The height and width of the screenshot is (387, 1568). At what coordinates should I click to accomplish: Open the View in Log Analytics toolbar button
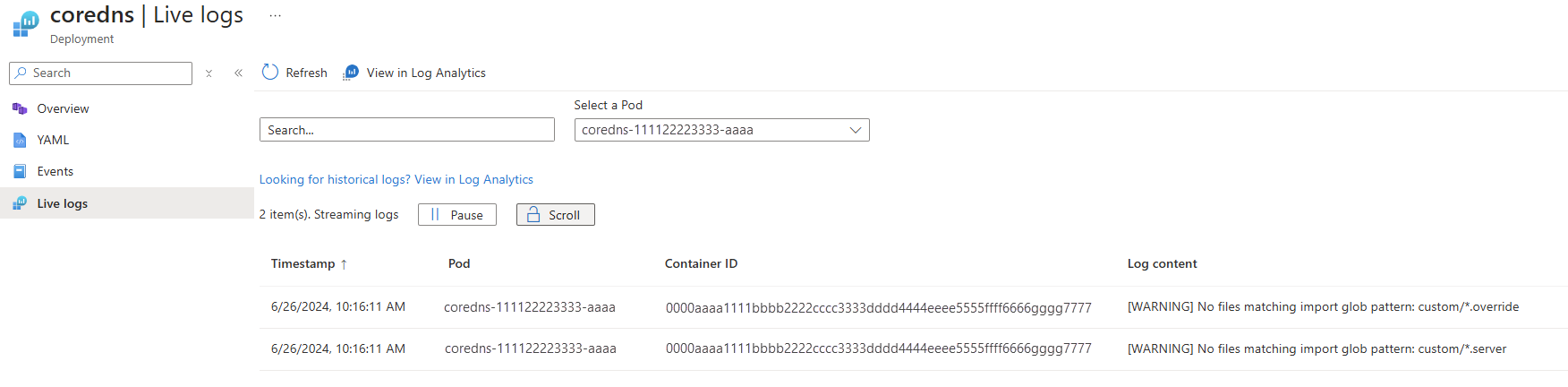[414, 73]
